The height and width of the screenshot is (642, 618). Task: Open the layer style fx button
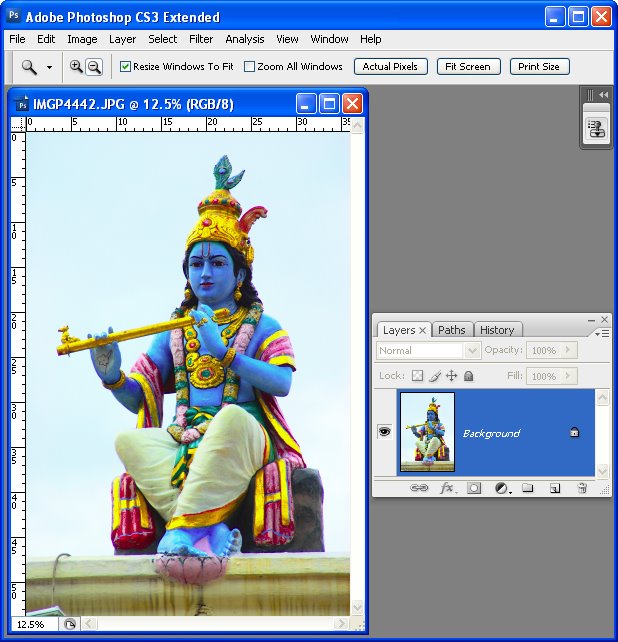point(448,488)
